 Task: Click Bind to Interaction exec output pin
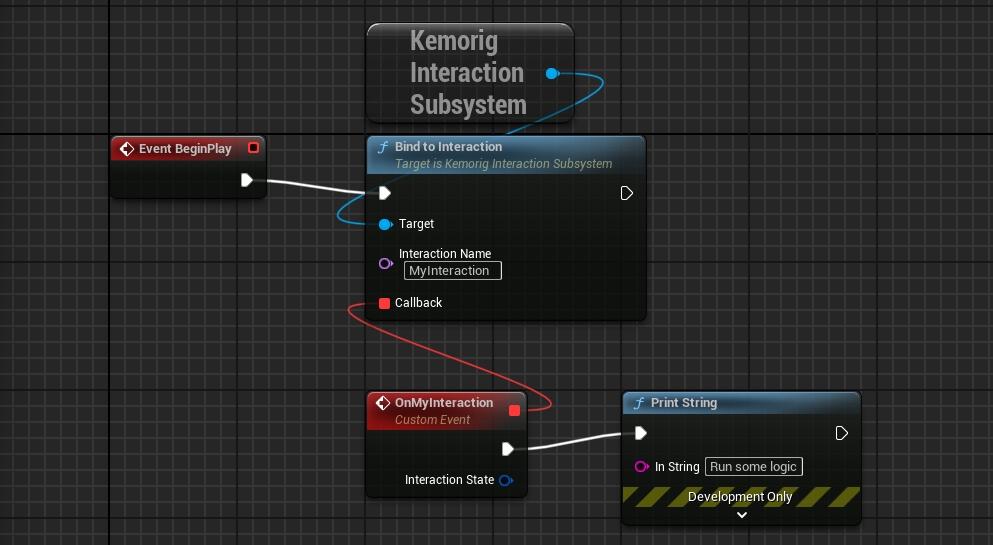pyautogui.click(x=627, y=193)
